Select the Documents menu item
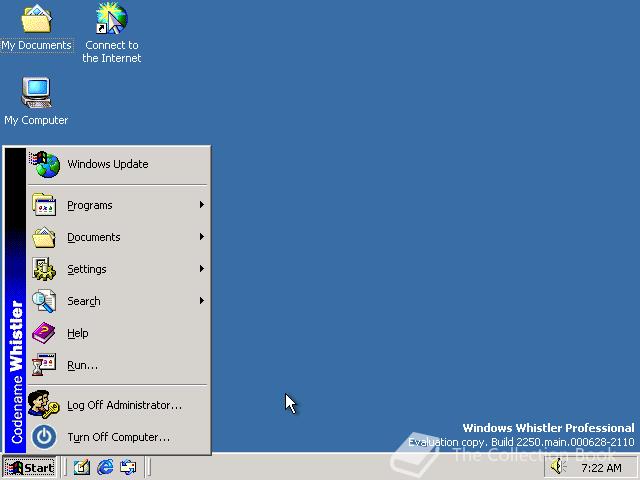 tap(118, 237)
